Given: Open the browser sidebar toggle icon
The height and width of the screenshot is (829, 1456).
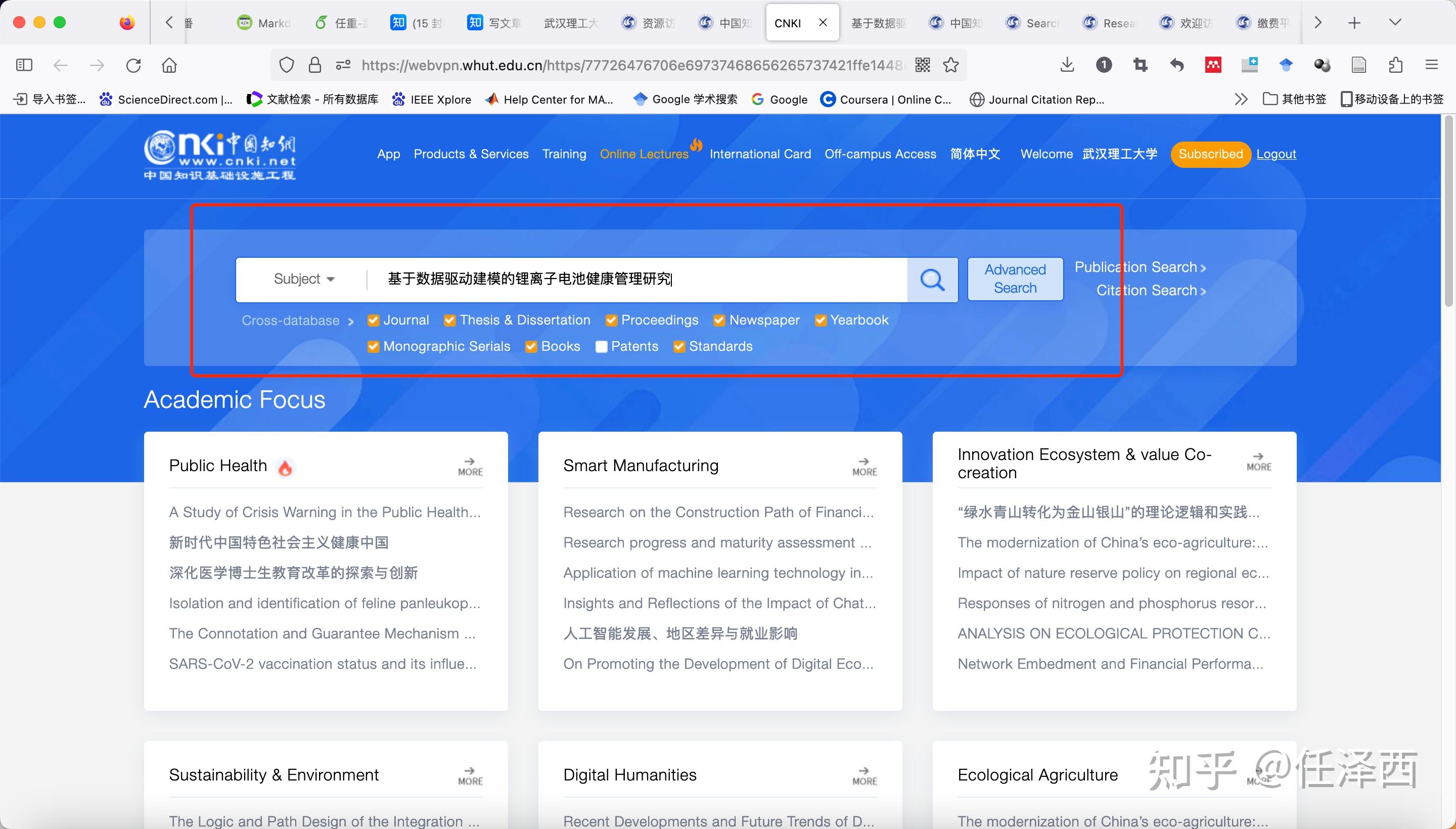Looking at the screenshot, I should (24, 66).
